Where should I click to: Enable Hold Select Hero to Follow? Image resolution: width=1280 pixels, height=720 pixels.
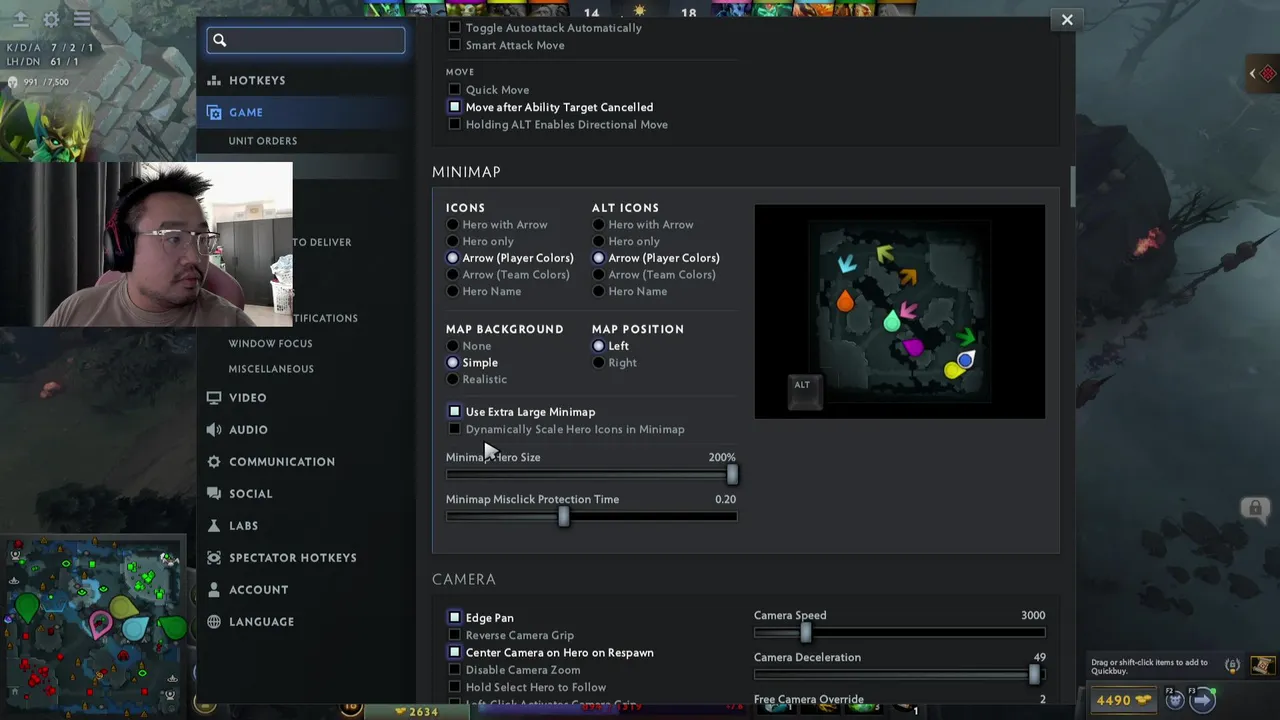tap(455, 687)
